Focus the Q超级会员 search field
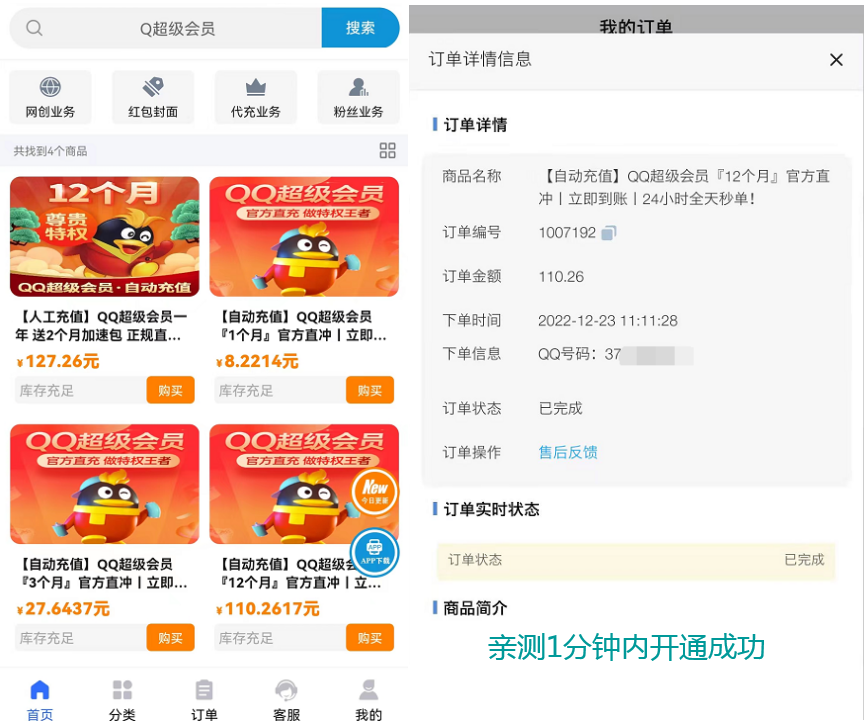Viewport: 864px width, 727px height. (177, 28)
